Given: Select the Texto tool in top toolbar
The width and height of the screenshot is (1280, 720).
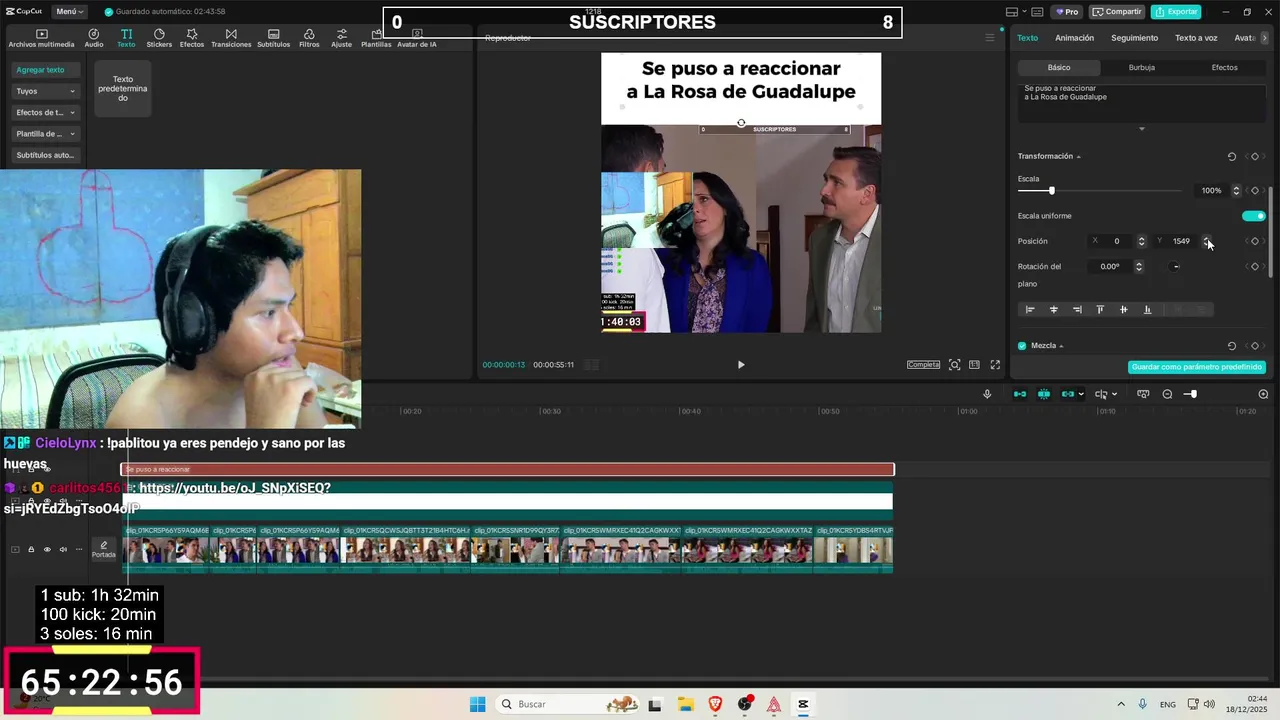Looking at the screenshot, I should (x=126, y=38).
